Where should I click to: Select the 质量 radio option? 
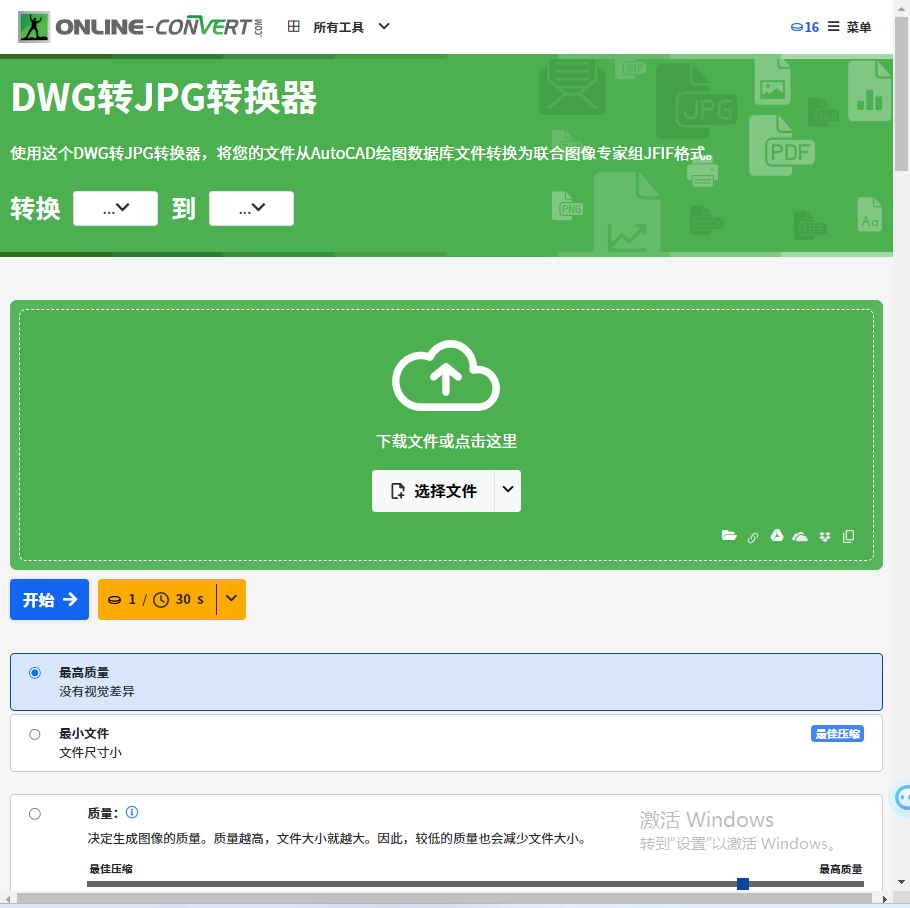[x=35, y=814]
